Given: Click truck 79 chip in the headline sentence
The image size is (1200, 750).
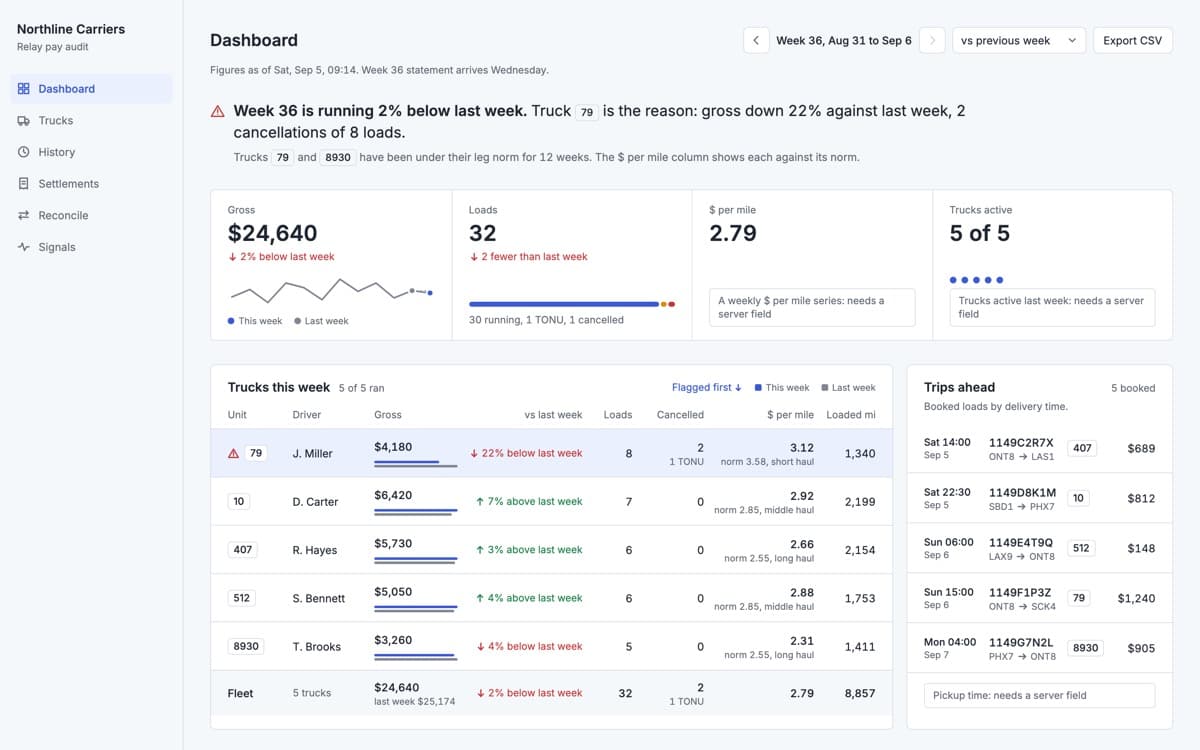Looking at the screenshot, I should click(x=587, y=112).
